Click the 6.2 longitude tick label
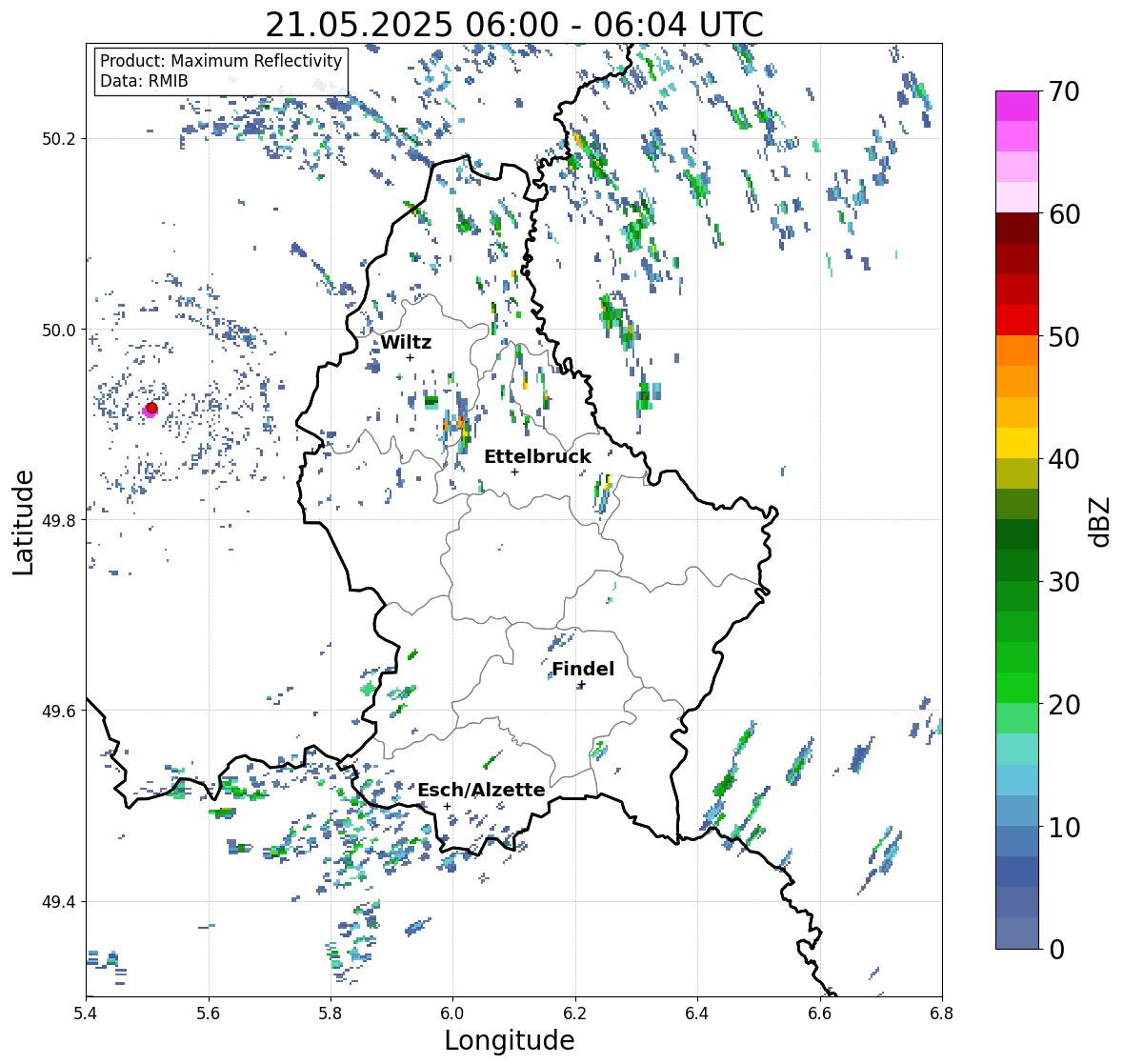Image resolution: width=1123 pixels, height=1064 pixels. (x=575, y=1013)
